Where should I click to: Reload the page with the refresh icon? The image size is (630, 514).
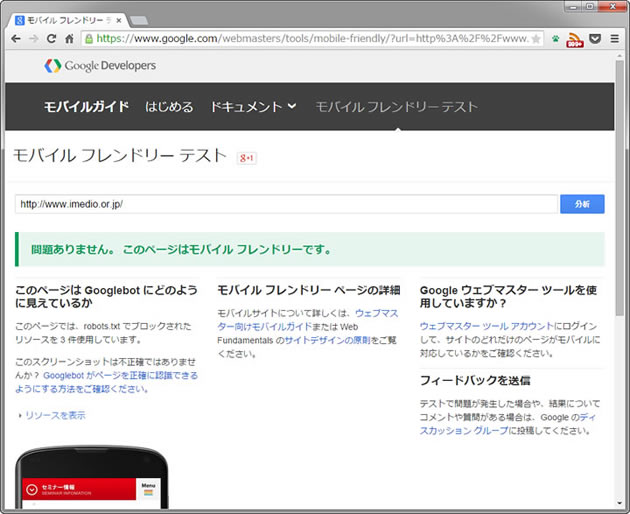coord(51,39)
